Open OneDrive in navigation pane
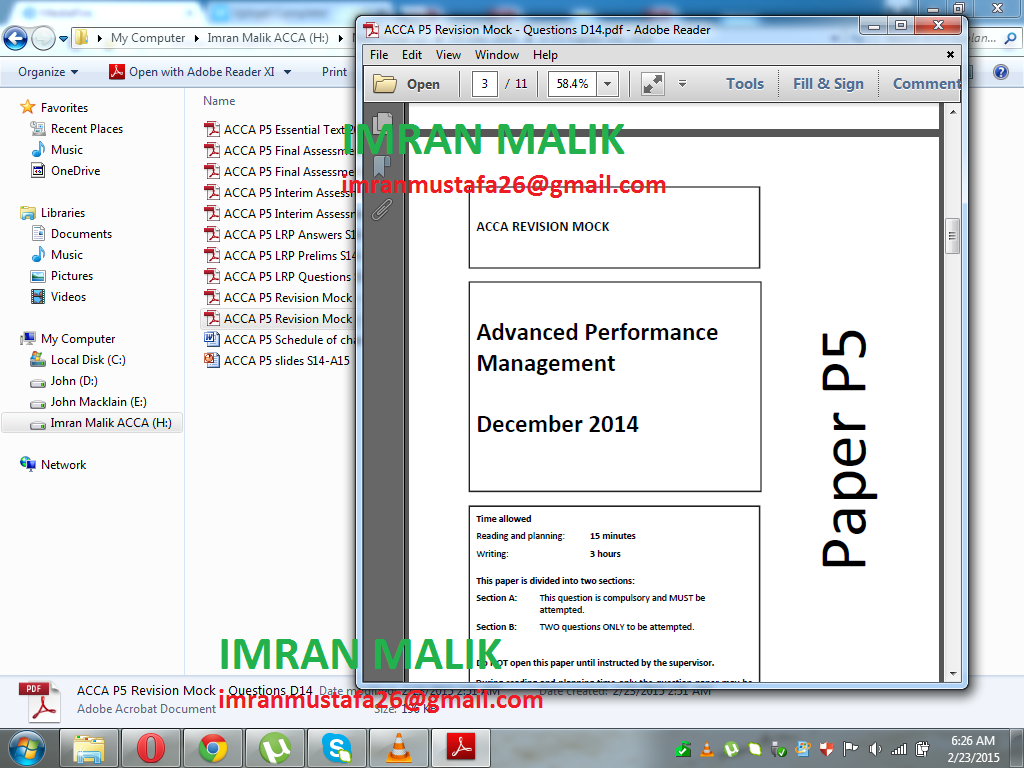The width and height of the screenshot is (1024, 768). tap(75, 170)
